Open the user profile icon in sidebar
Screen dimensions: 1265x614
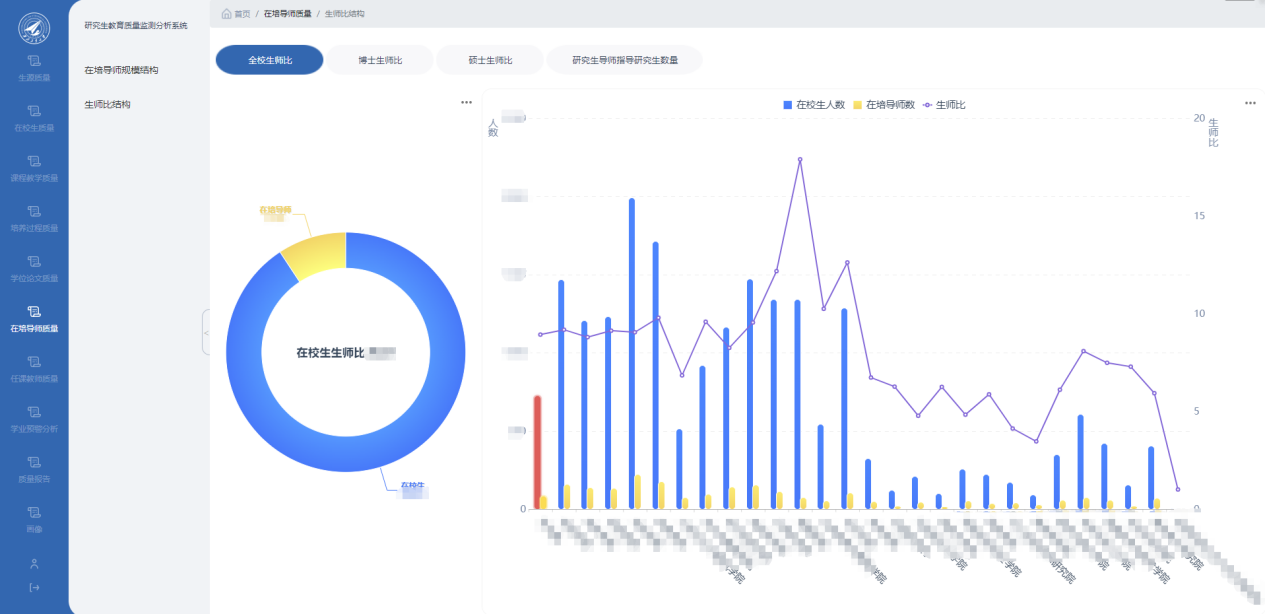(34, 564)
